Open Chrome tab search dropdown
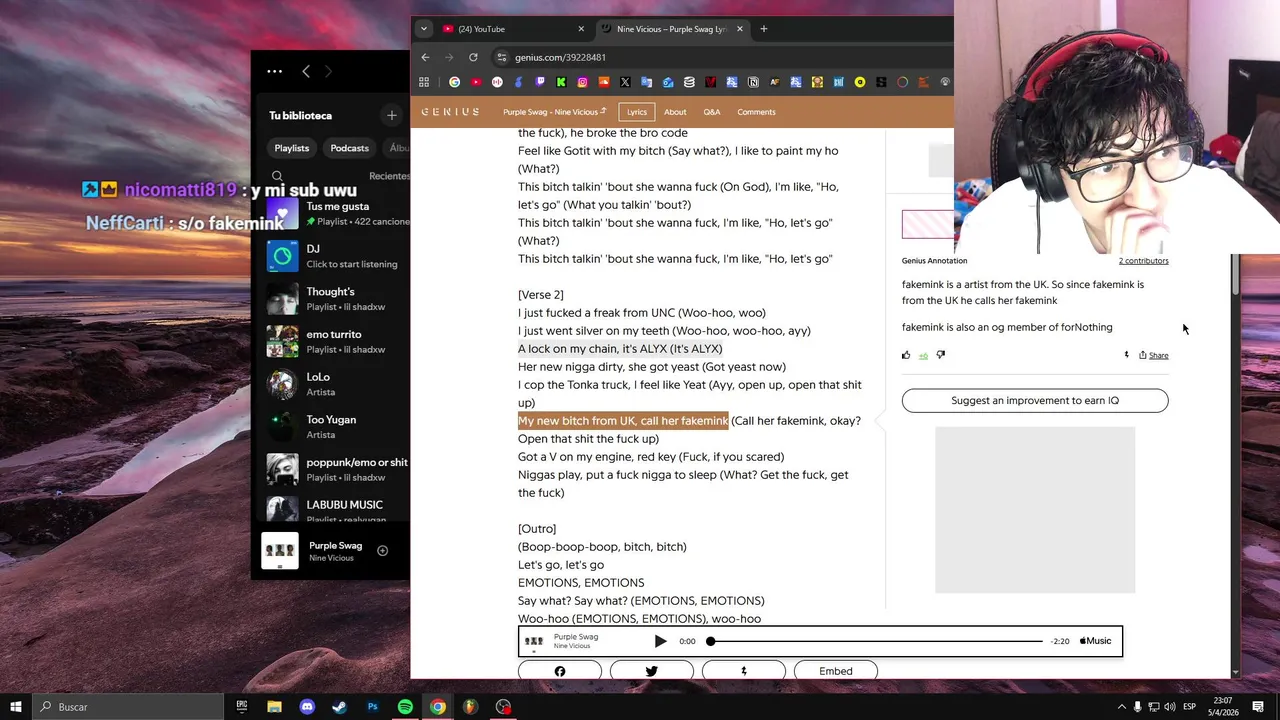This screenshot has width=1280, height=720. [424, 29]
